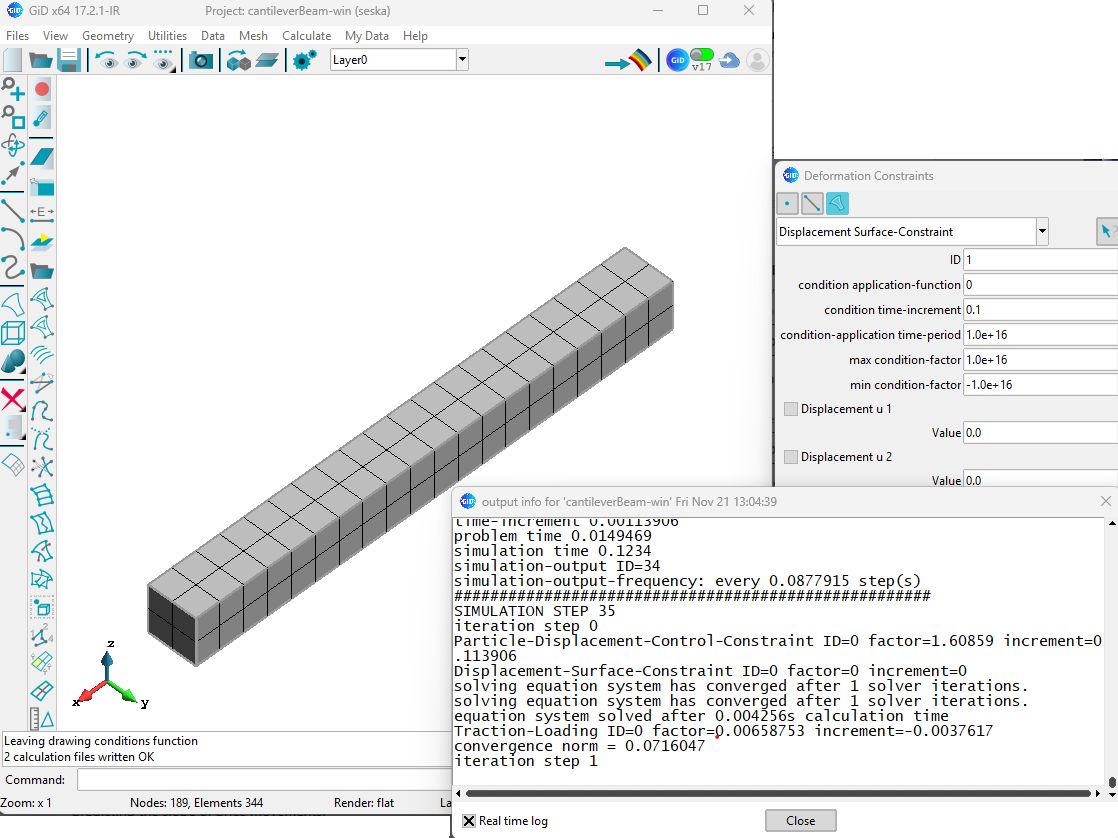Image resolution: width=1118 pixels, height=838 pixels.
Task: Open the Help menu
Action: point(415,36)
